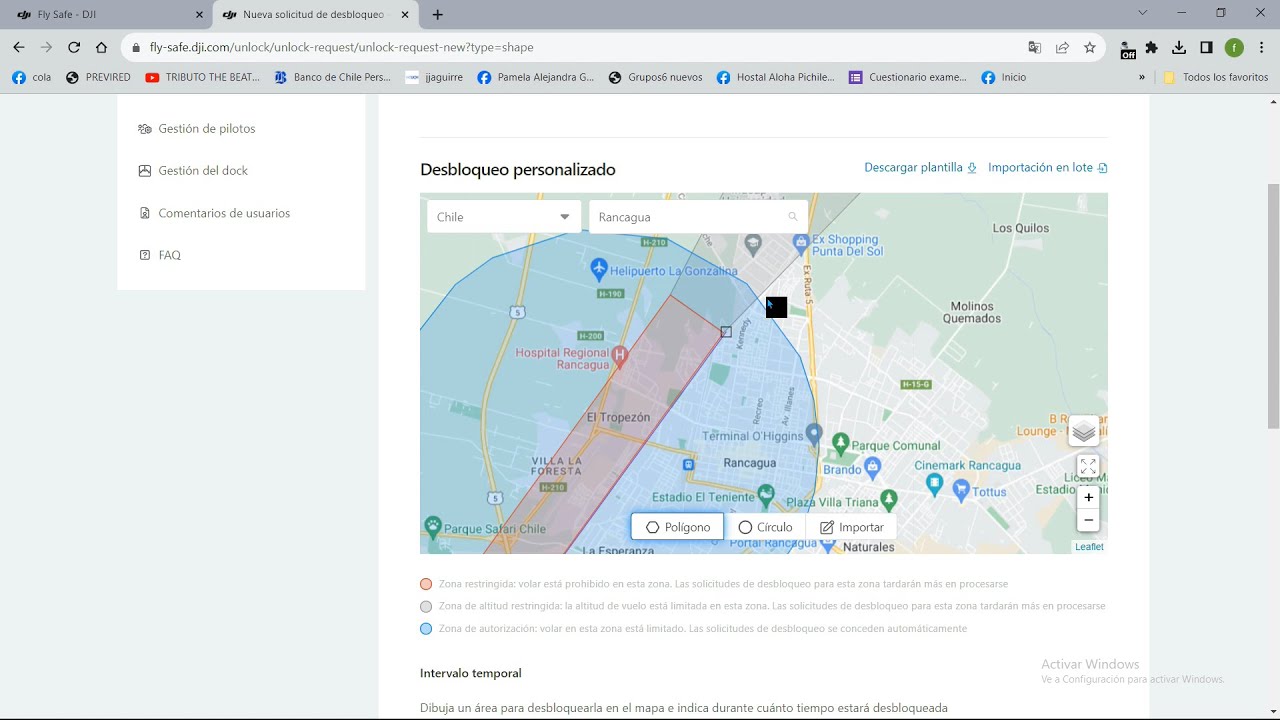
Task: Open the Leaflet attribution link
Action: point(1089,547)
